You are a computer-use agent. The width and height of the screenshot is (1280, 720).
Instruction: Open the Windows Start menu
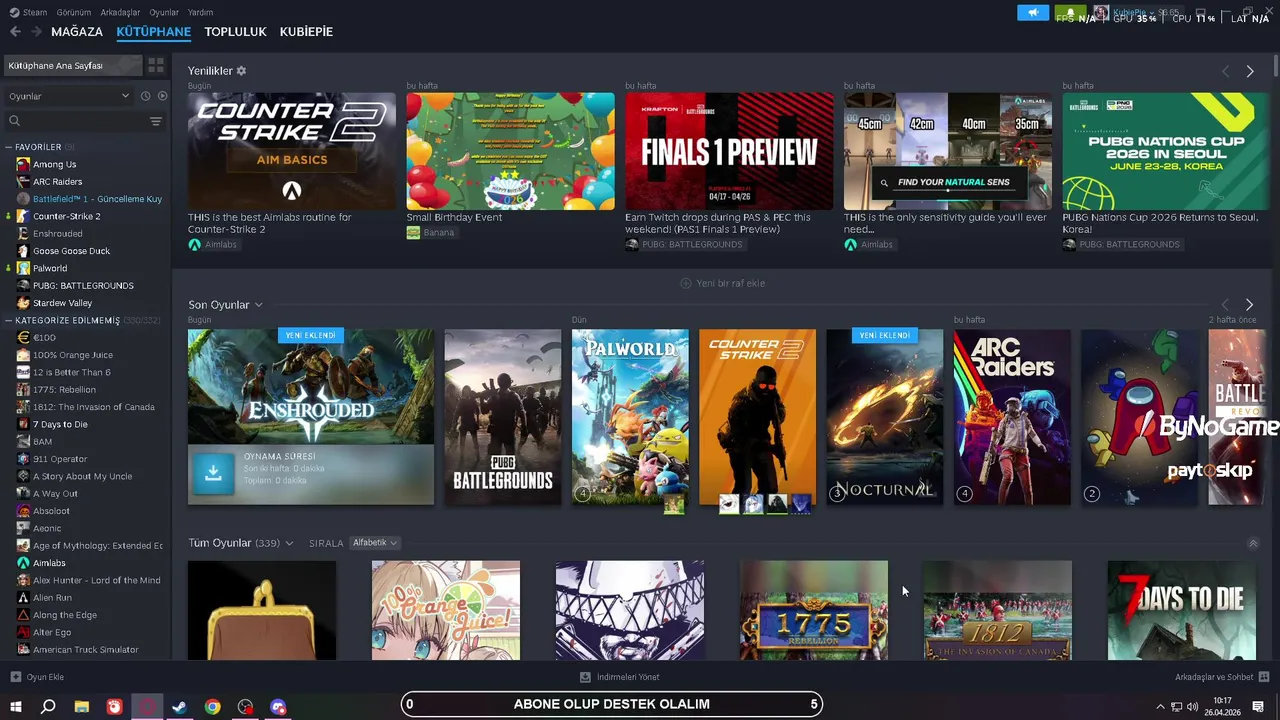[15, 706]
